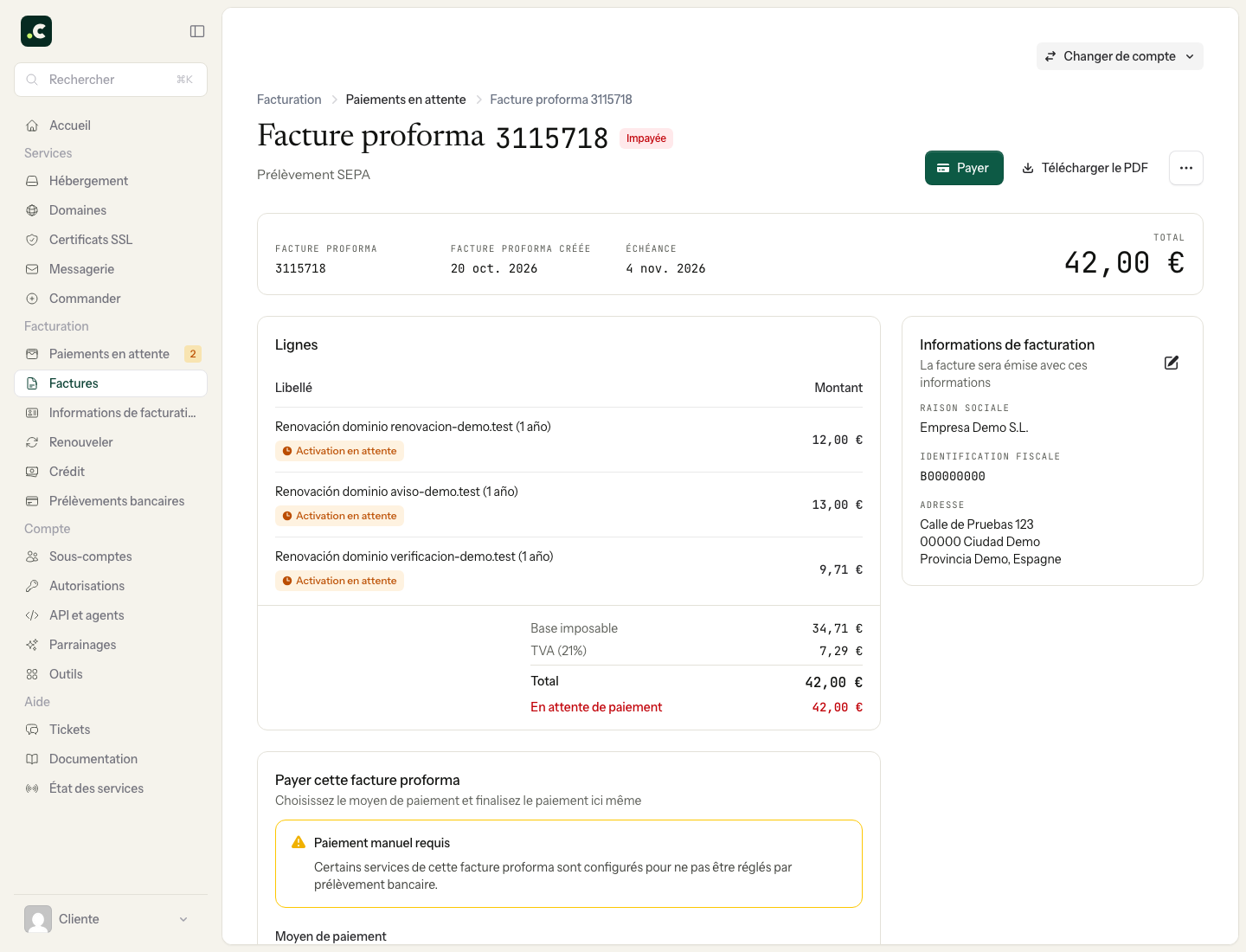Download the invoice with Télécharger le PDF
This screenshot has height=952, width=1246.
pos(1086,168)
